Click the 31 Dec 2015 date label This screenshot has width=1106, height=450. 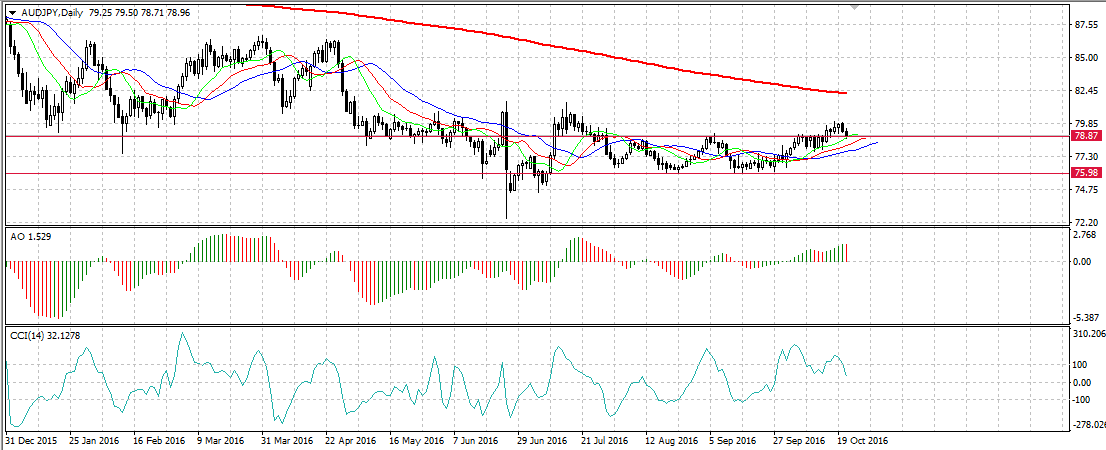28,439
